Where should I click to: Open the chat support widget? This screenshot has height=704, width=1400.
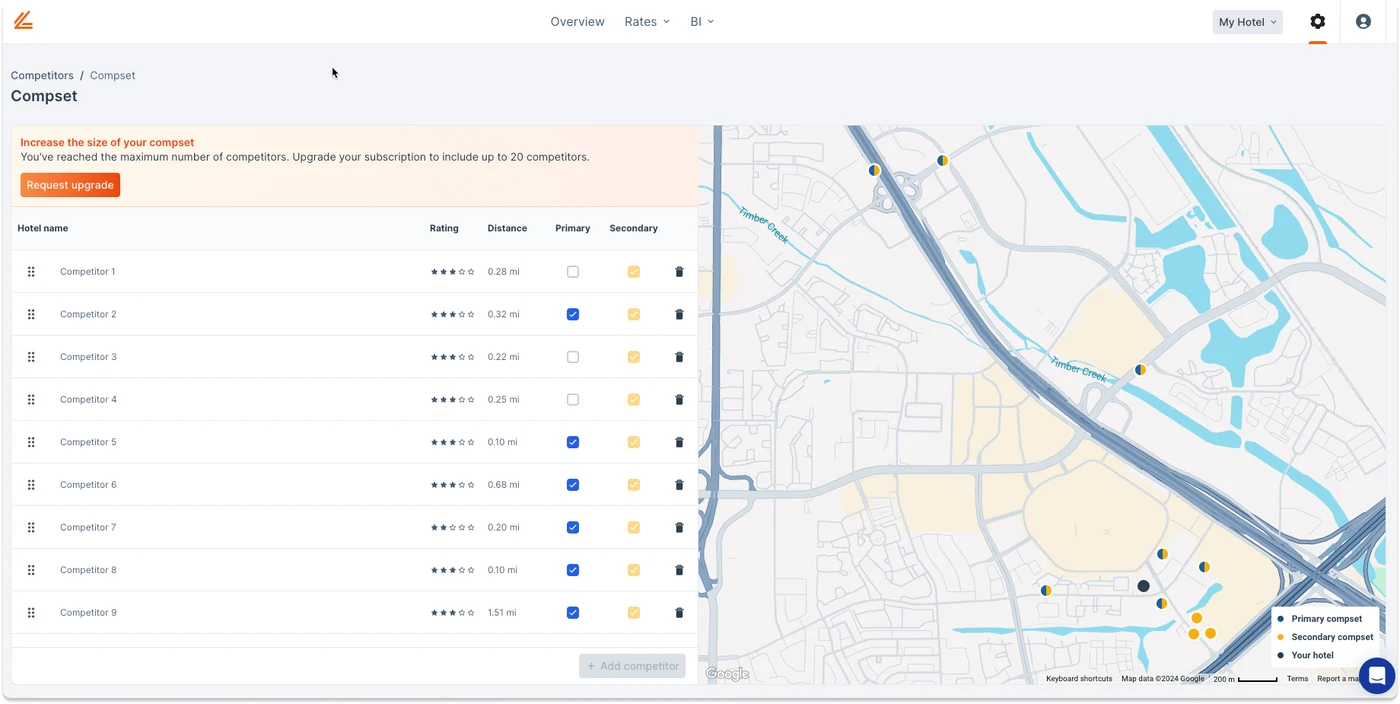pyautogui.click(x=1376, y=676)
